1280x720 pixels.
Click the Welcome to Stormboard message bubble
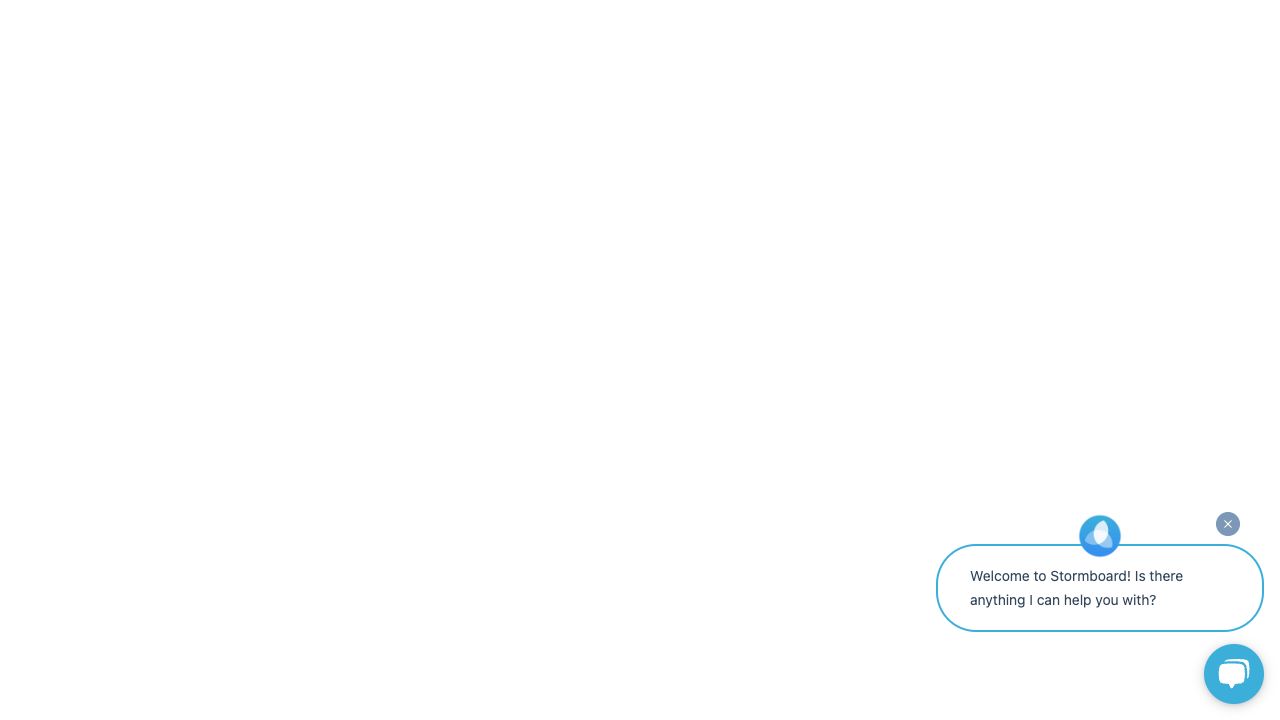1099,588
